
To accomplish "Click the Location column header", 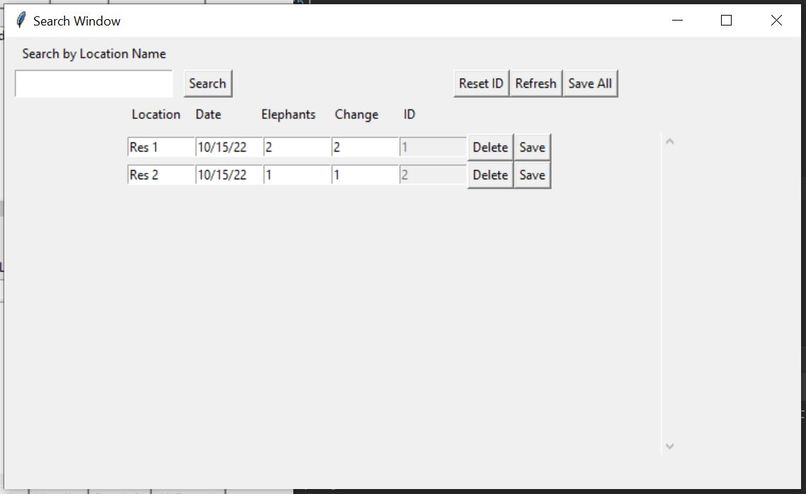I will tap(156, 115).
